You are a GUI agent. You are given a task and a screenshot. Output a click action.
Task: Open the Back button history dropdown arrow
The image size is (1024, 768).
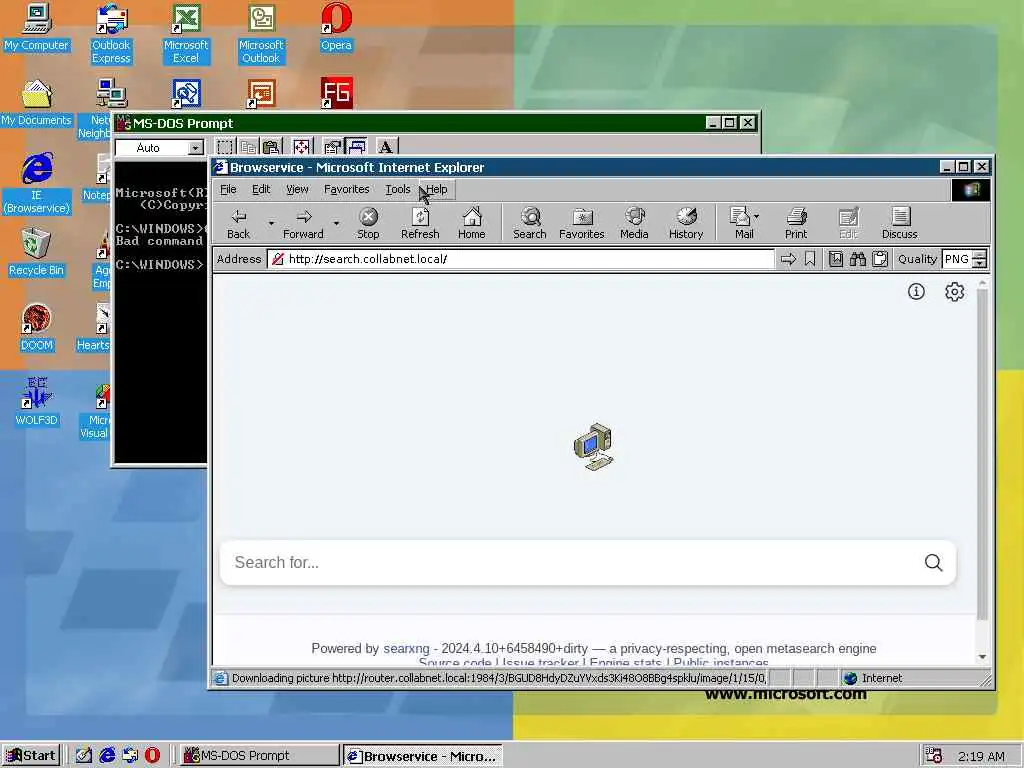pyautogui.click(x=271, y=223)
